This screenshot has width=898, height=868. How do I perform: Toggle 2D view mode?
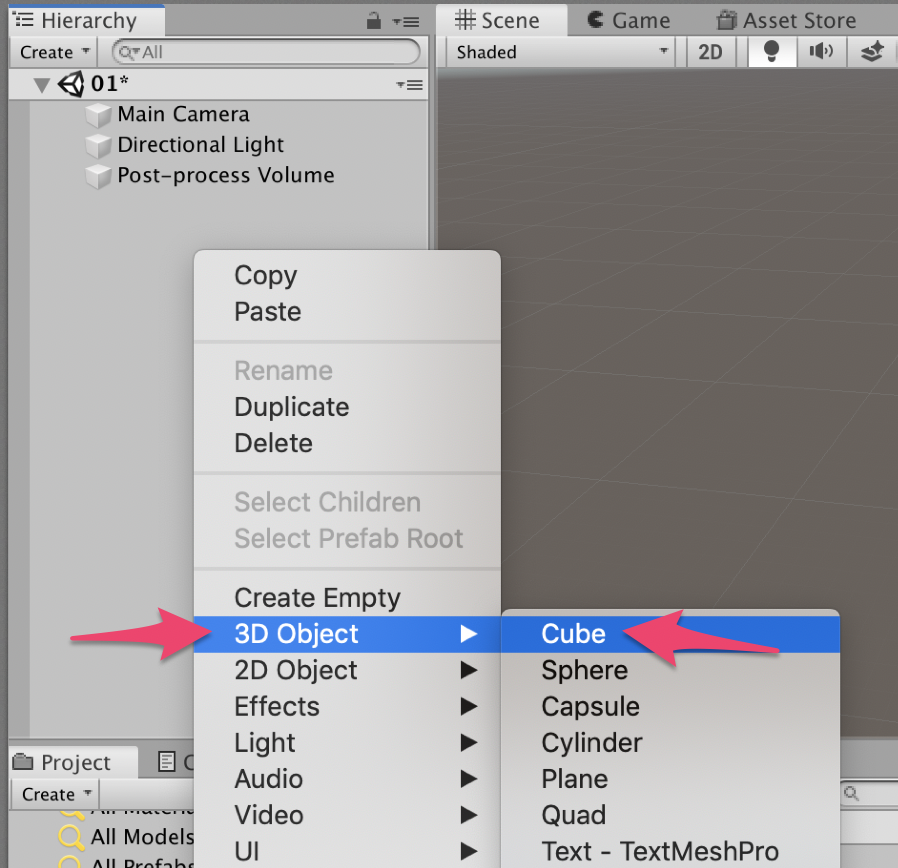pos(710,52)
